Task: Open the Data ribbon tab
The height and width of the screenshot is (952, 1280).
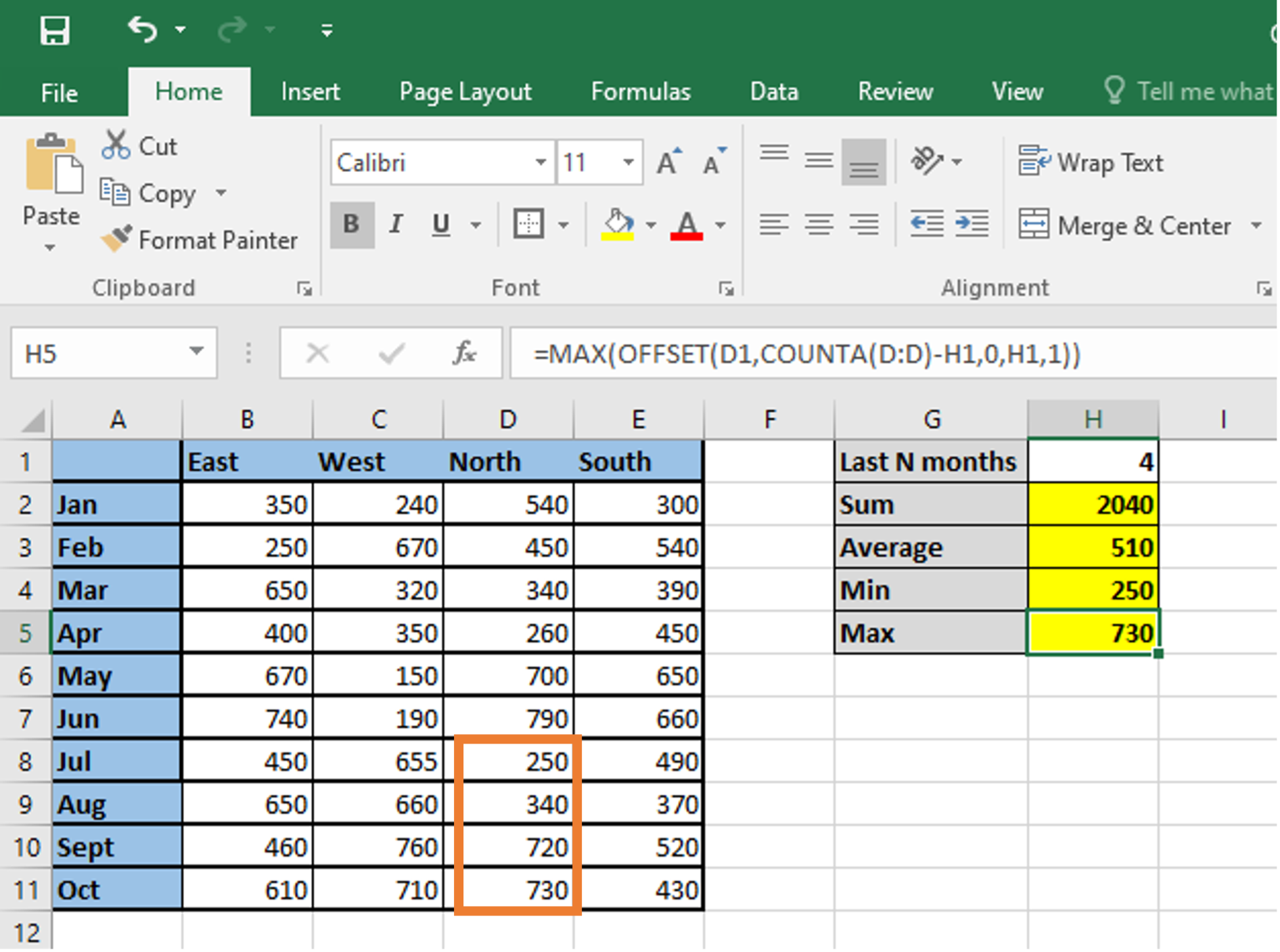Action: click(774, 91)
